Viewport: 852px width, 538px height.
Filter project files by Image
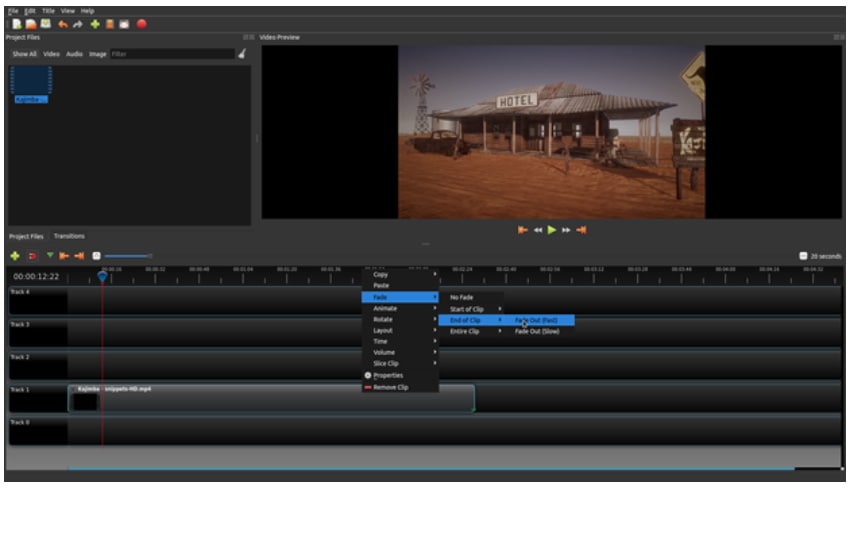coord(98,54)
